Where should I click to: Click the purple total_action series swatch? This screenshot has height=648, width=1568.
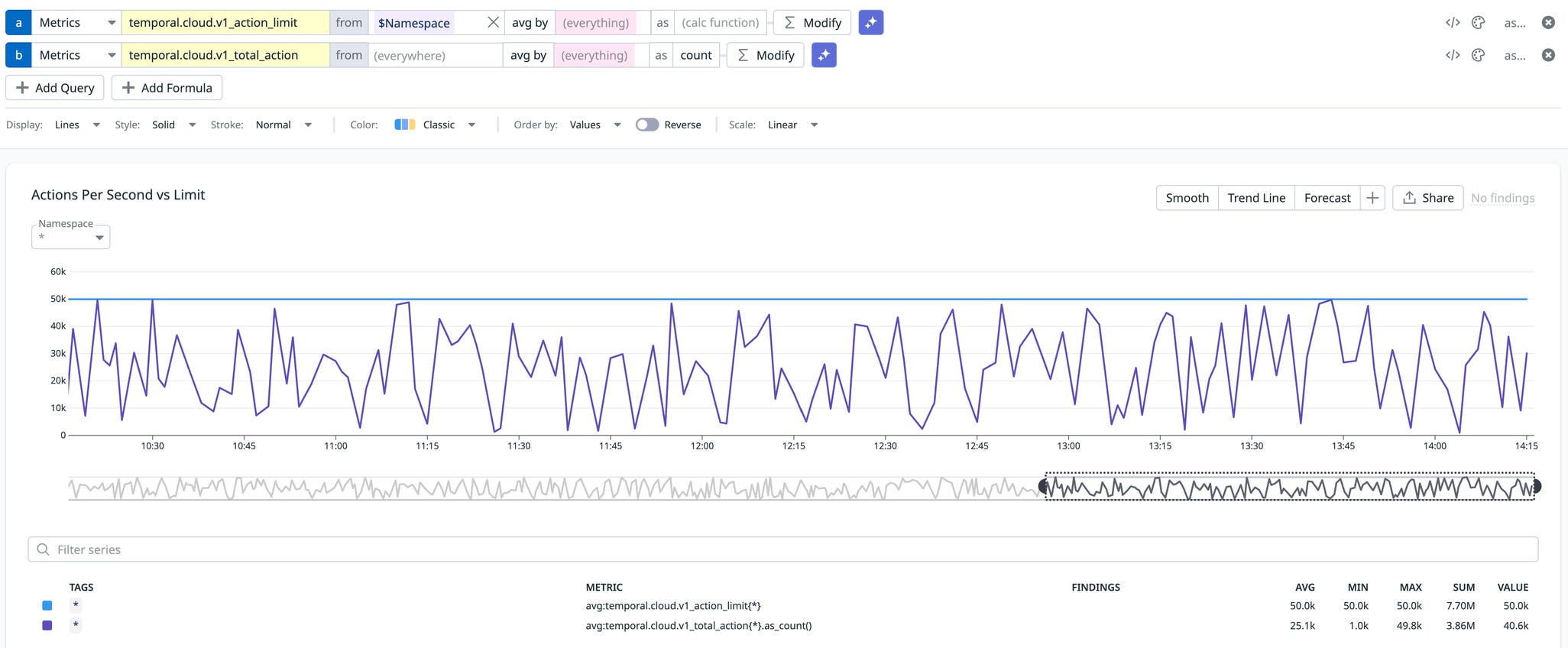click(x=47, y=625)
